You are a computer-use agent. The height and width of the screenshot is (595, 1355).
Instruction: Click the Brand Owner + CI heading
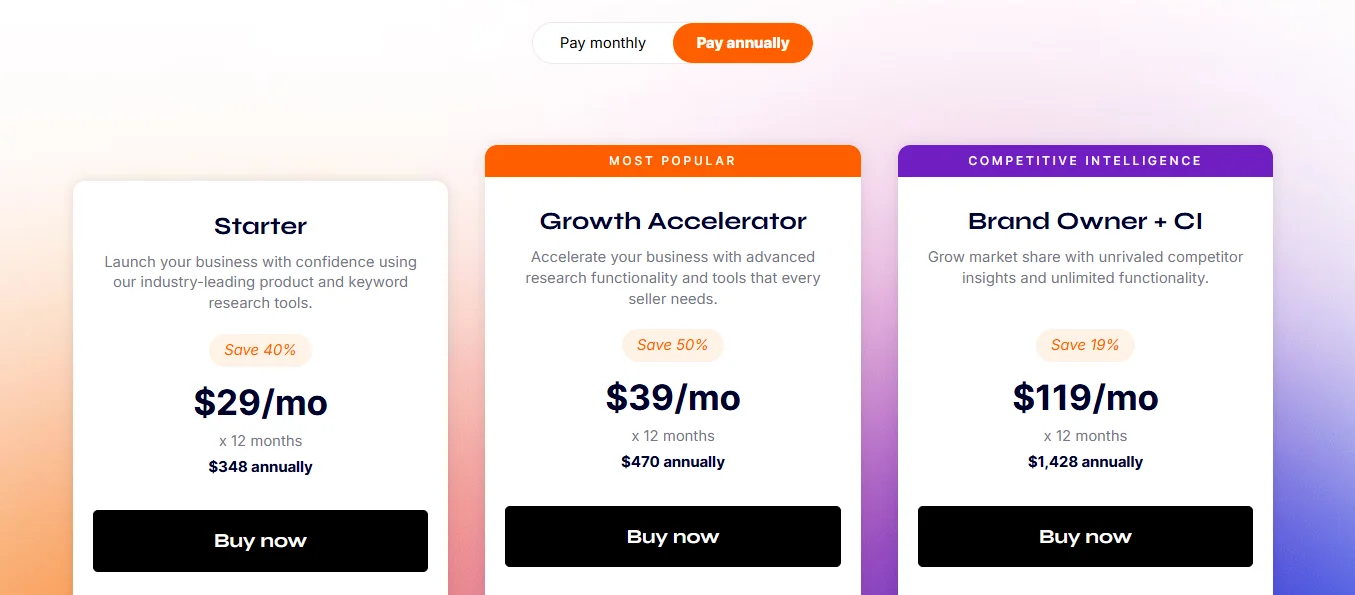(x=1085, y=221)
